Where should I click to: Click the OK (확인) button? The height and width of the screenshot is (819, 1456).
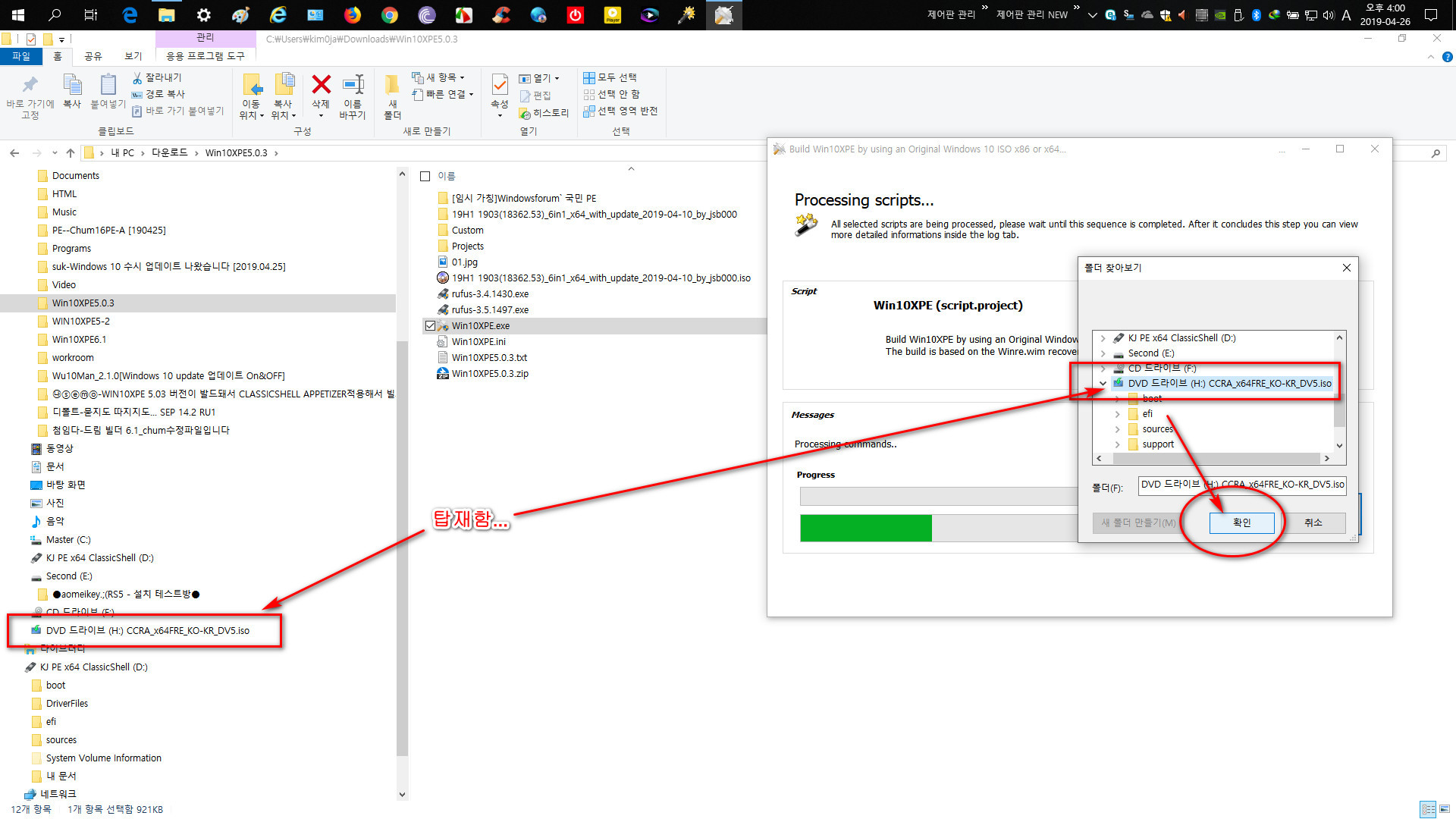(1241, 522)
